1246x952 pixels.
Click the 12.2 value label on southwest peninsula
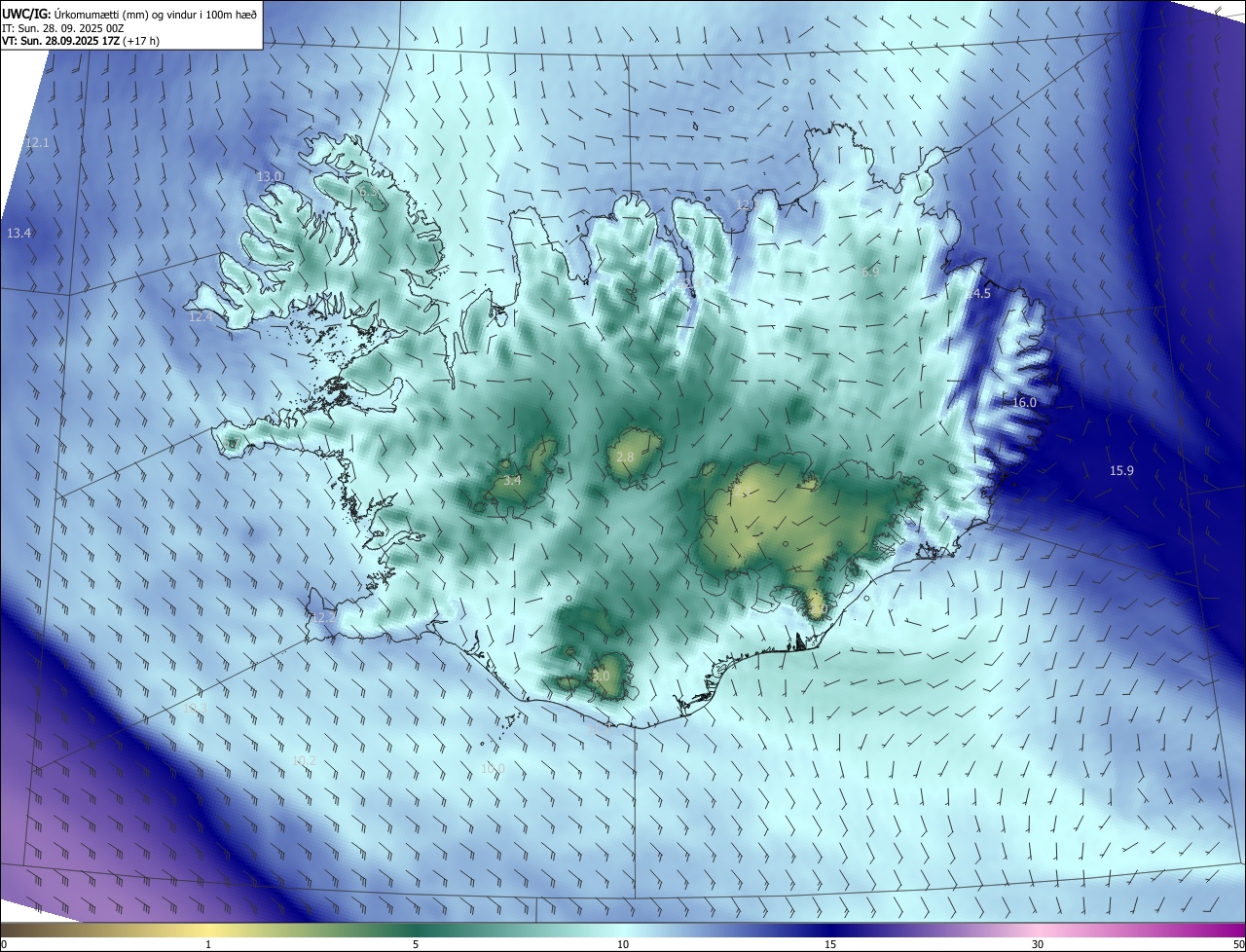(324, 618)
